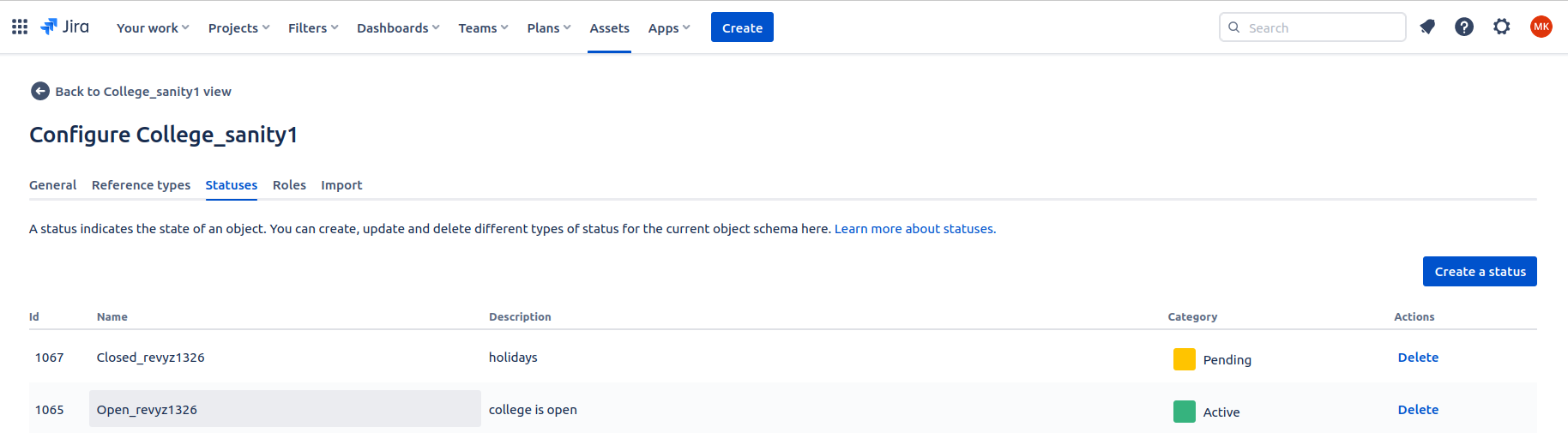
Task: Open the MK profile avatar
Action: coord(1541,27)
